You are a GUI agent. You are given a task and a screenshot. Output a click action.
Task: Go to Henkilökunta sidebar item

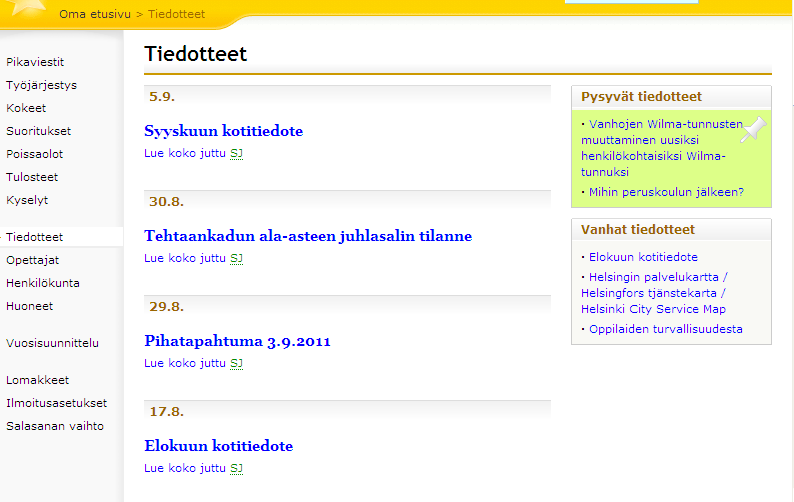point(43,283)
